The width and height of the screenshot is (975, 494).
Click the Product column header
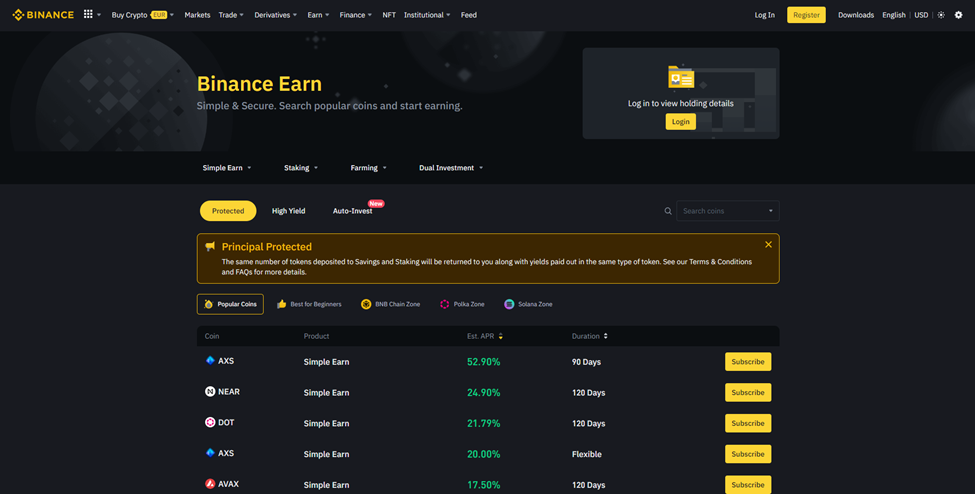click(x=317, y=336)
